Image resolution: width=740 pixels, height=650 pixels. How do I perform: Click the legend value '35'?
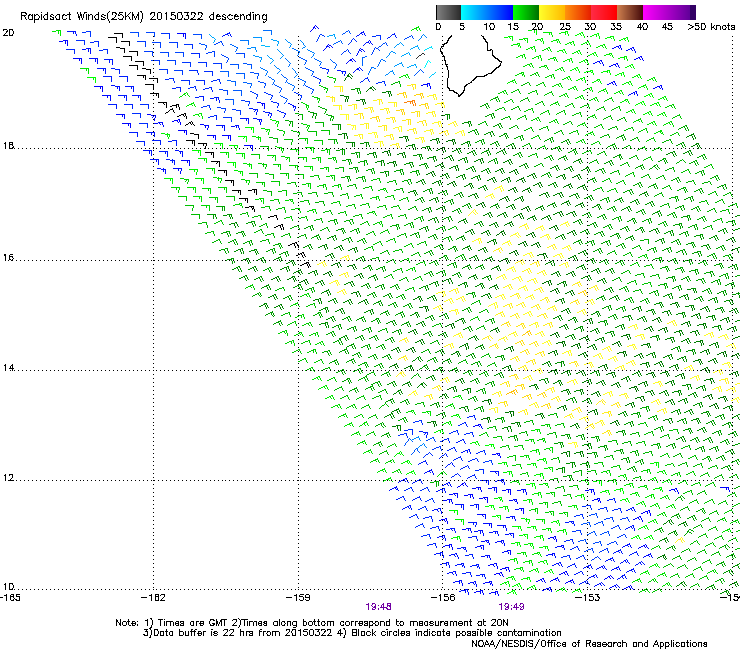pyautogui.click(x=616, y=26)
